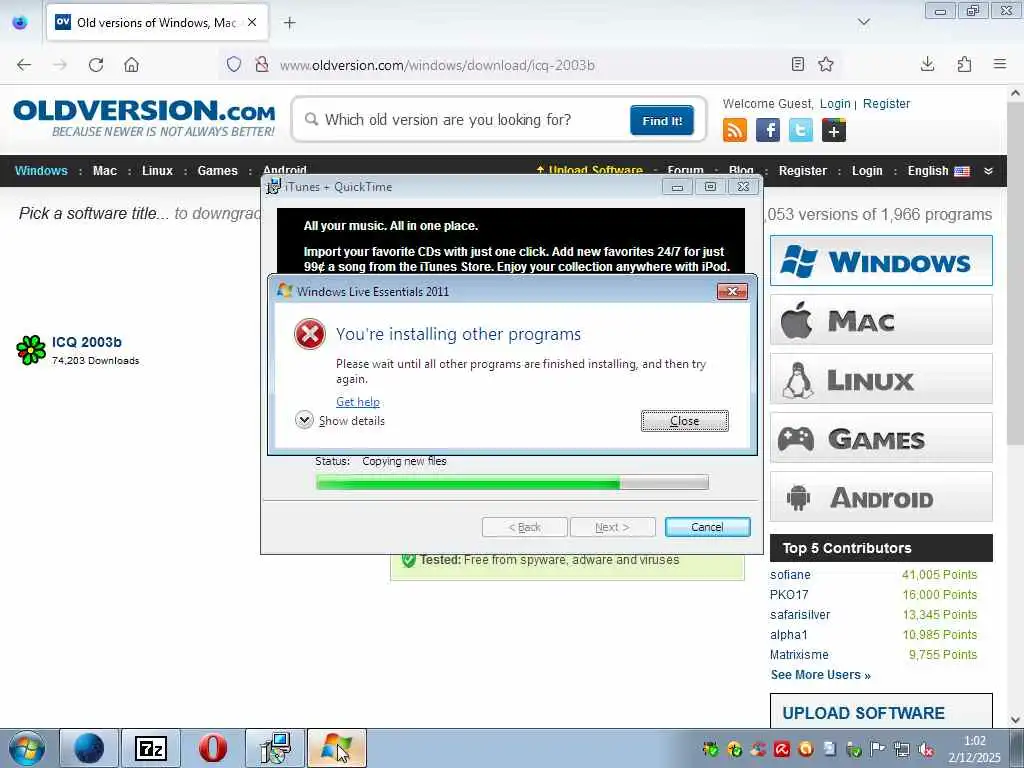Select the Games nav menu item
Screen dimensions: 1024x768
[x=217, y=171]
